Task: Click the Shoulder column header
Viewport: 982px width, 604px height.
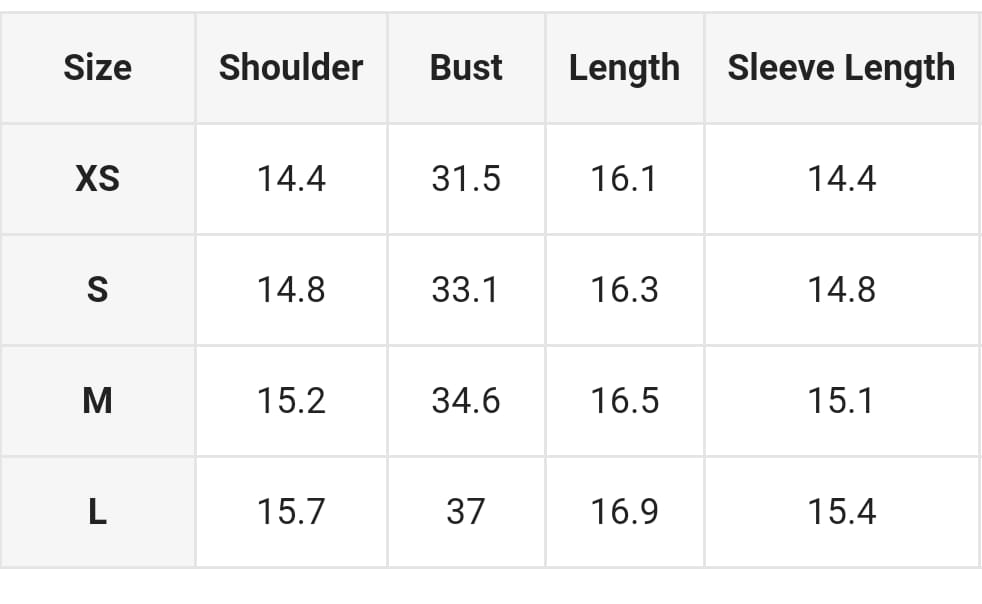Action: [x=291, y=68]
